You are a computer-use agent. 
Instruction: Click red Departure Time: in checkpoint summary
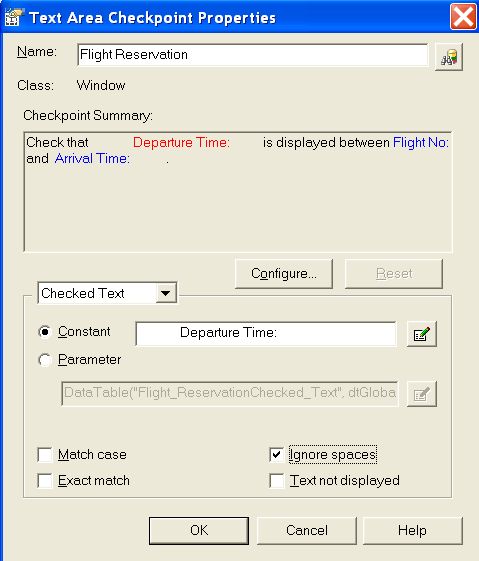click(181, 142)
